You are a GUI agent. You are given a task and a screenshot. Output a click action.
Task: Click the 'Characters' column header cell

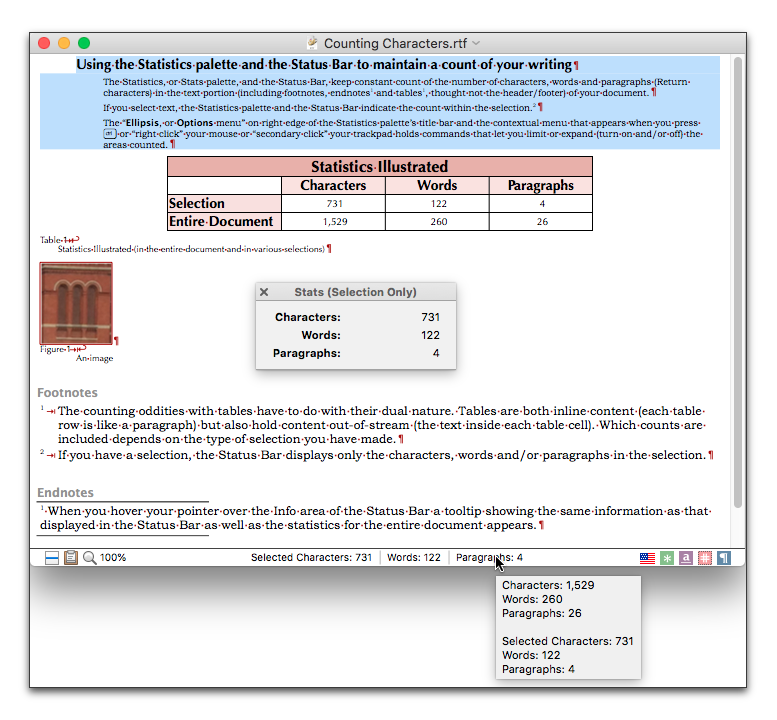coord(333,185)
